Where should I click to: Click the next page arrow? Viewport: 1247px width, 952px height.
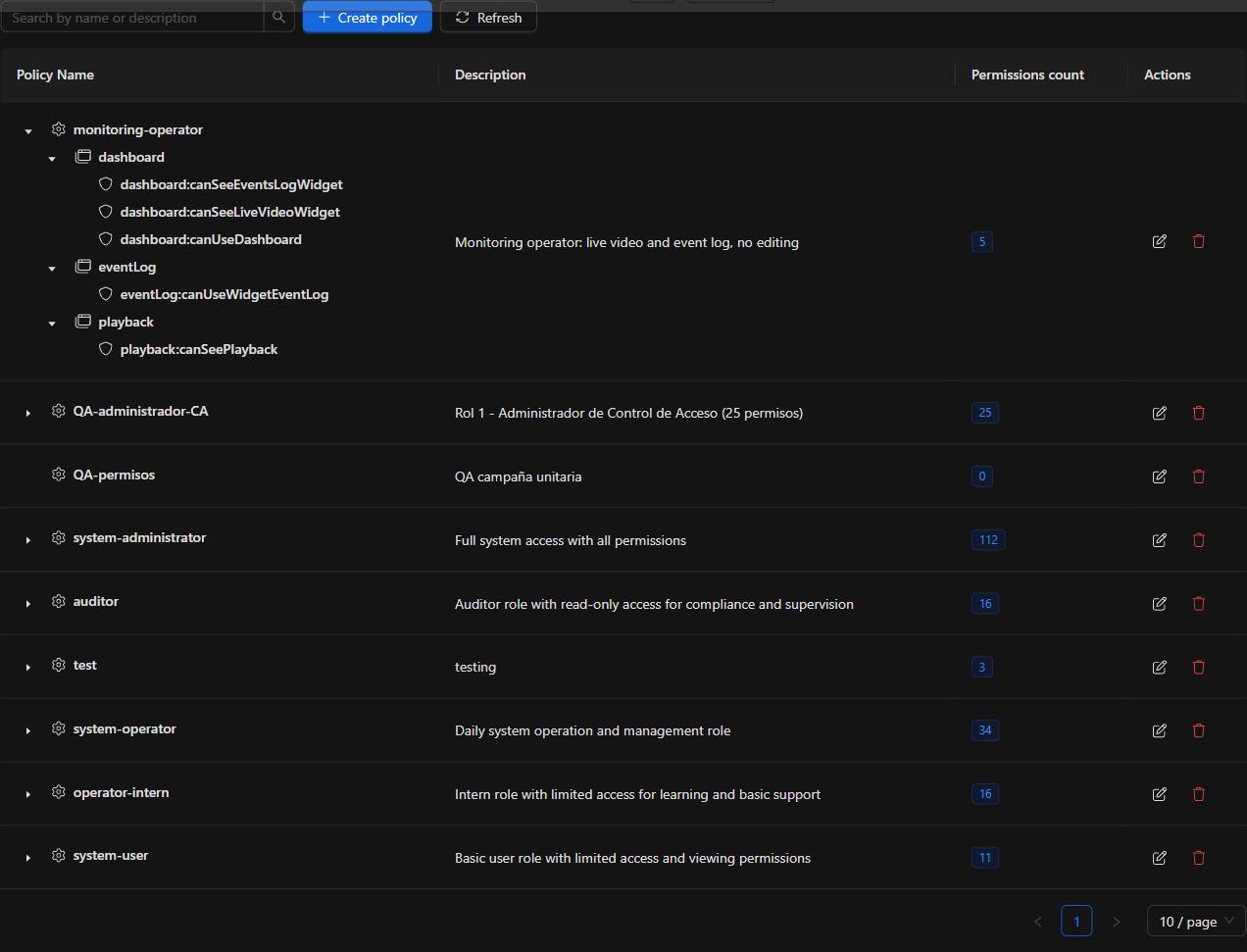1116,921
